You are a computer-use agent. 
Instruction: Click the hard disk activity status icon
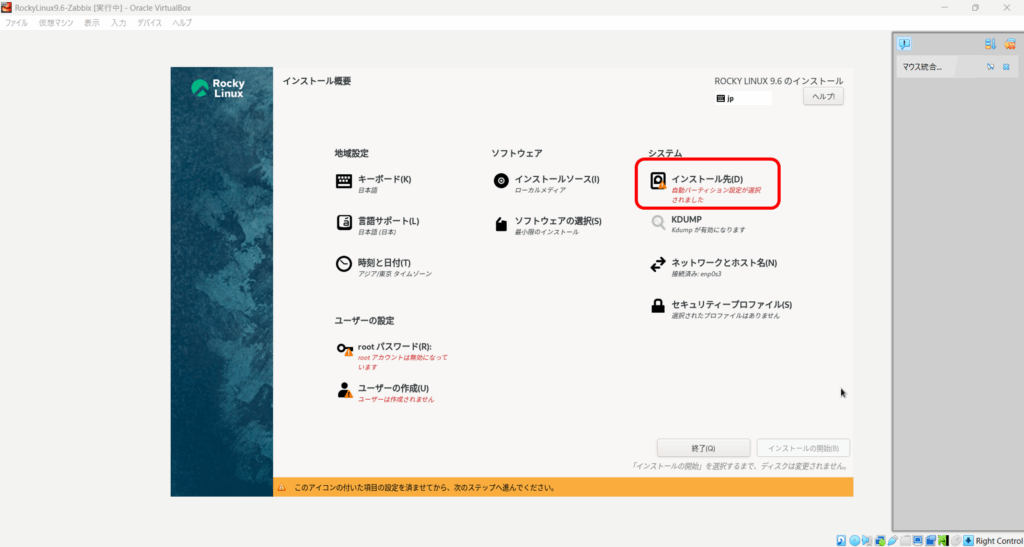(x=841, y=540)
